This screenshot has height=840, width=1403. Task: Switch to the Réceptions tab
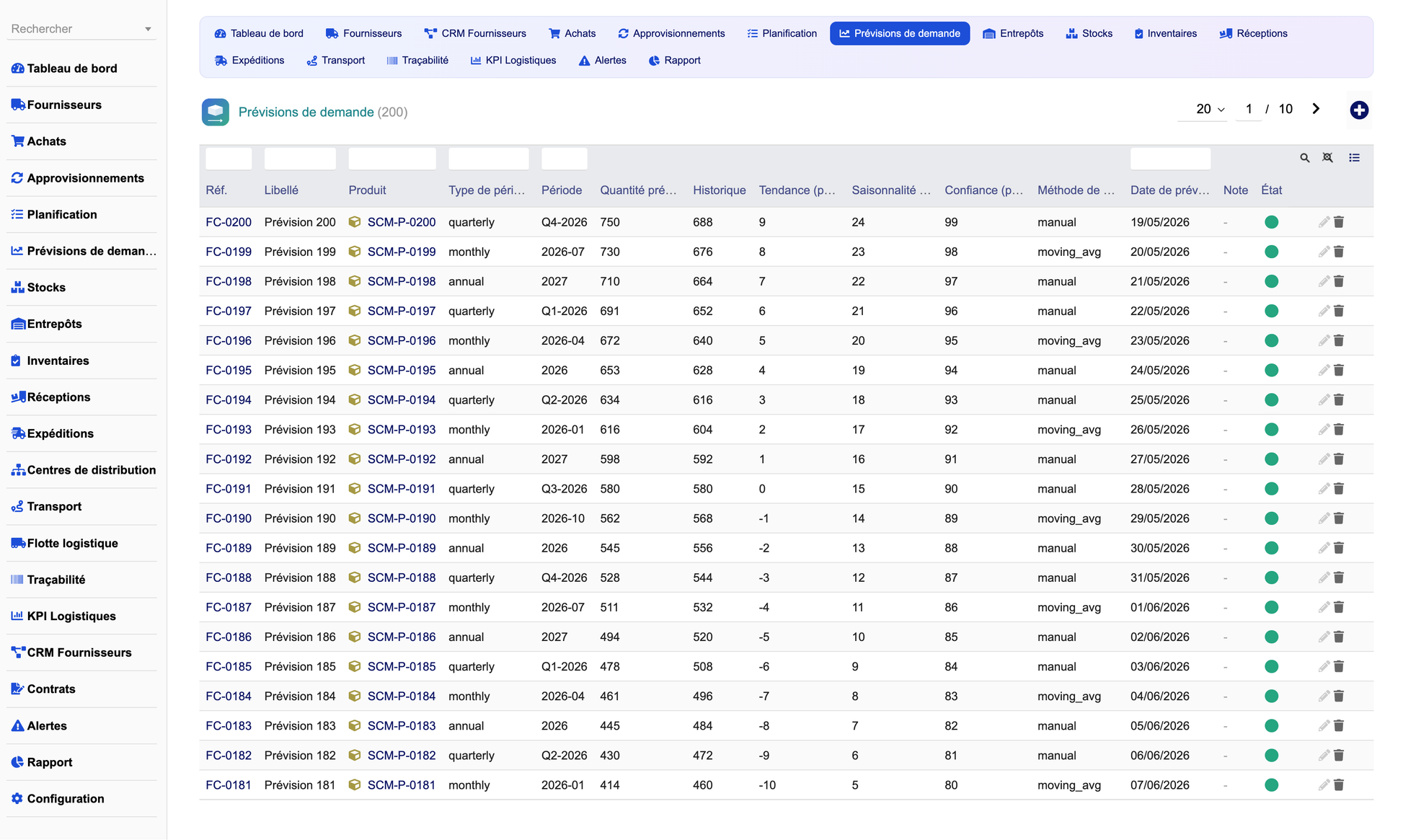(x=1253, y=33)
